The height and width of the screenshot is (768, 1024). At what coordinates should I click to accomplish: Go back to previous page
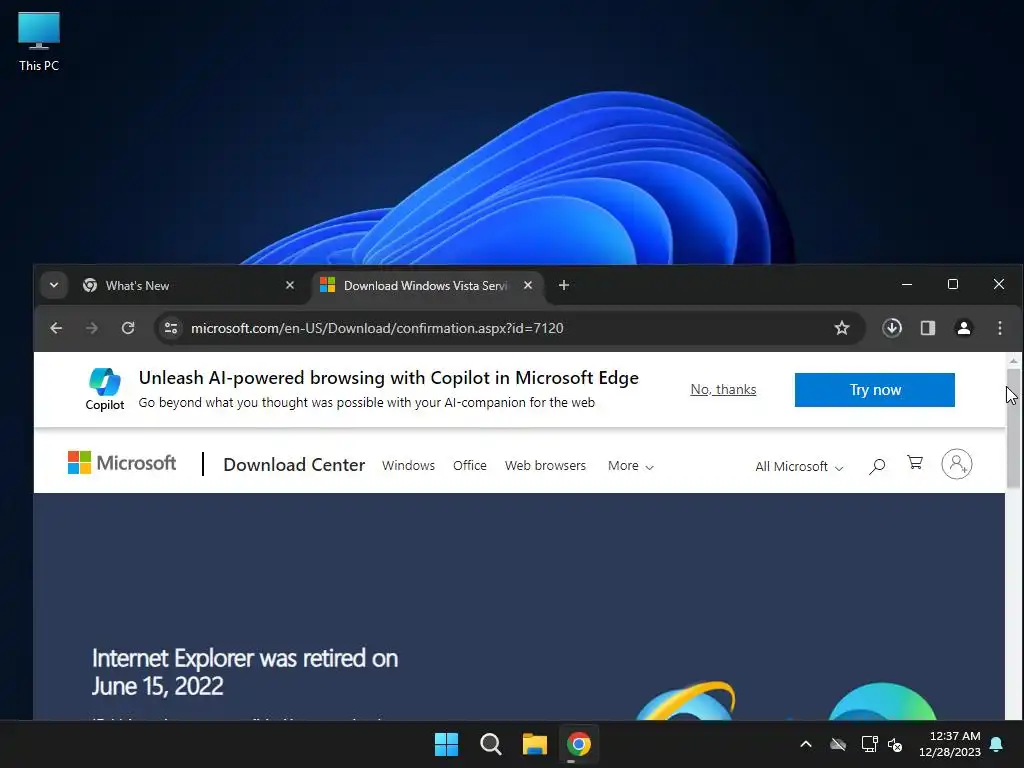coord(56,328)
